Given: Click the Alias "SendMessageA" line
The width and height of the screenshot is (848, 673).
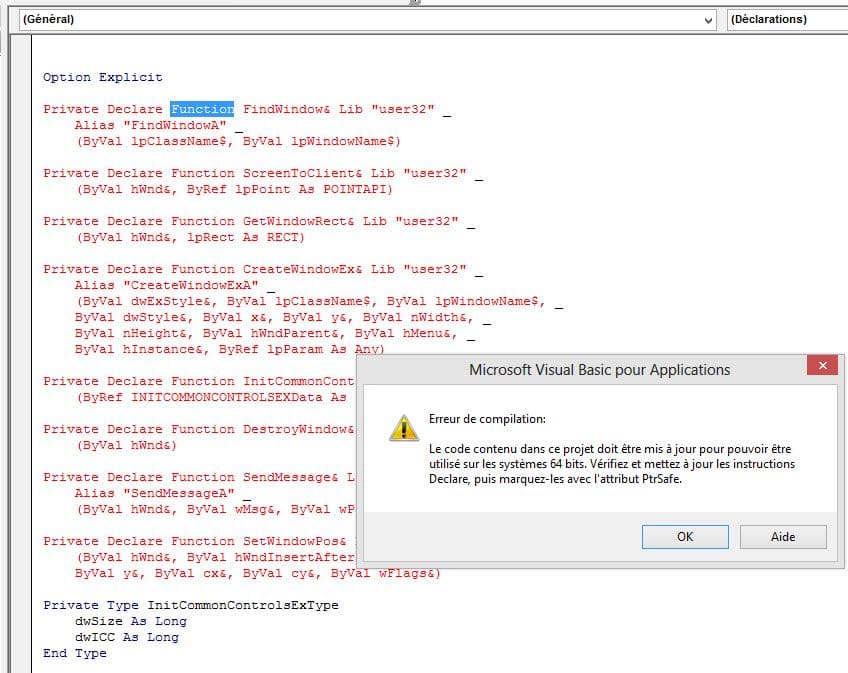Looking at the screenshot, I should tap(163, 493).
